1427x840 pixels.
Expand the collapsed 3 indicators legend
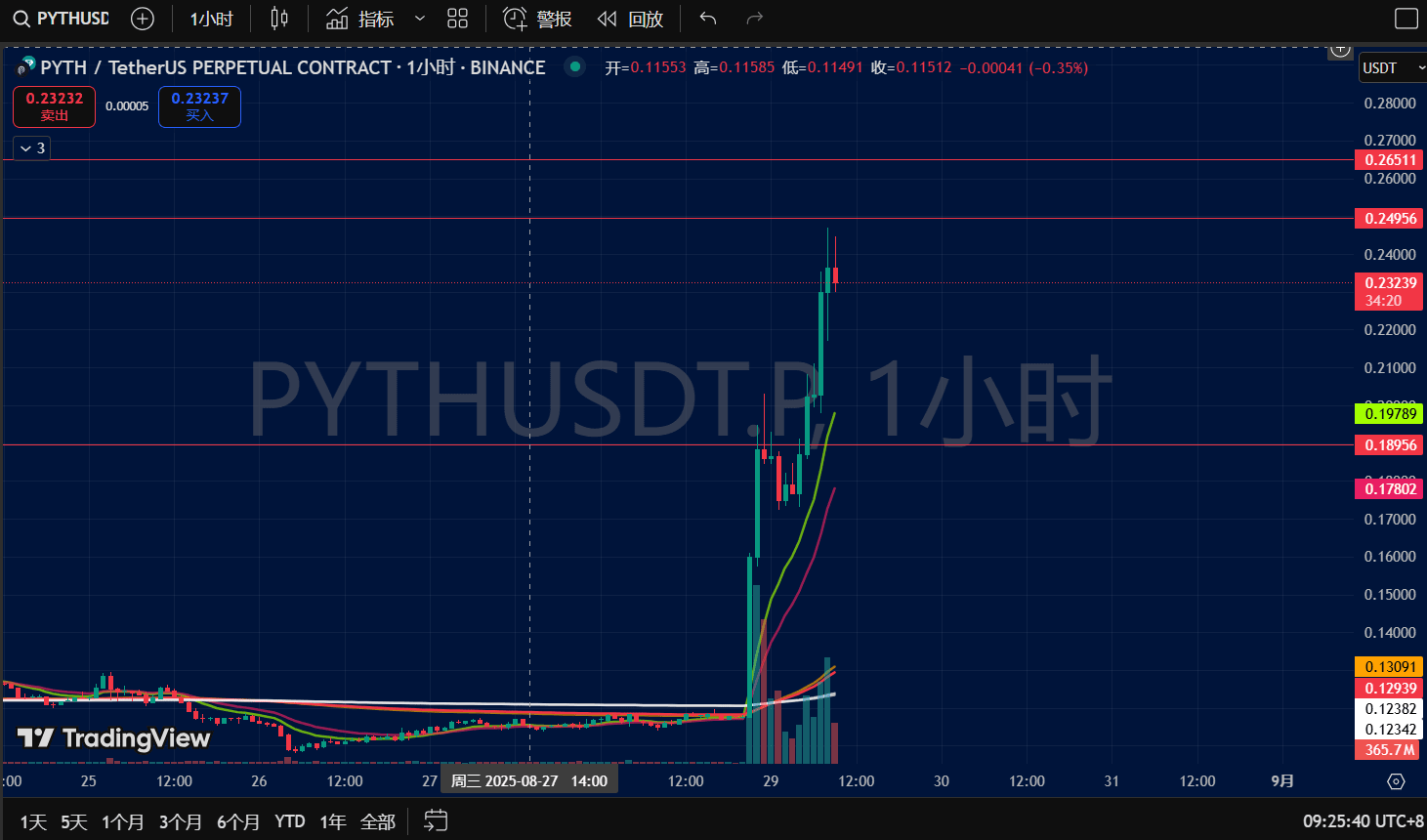click(x=32, y=148)
